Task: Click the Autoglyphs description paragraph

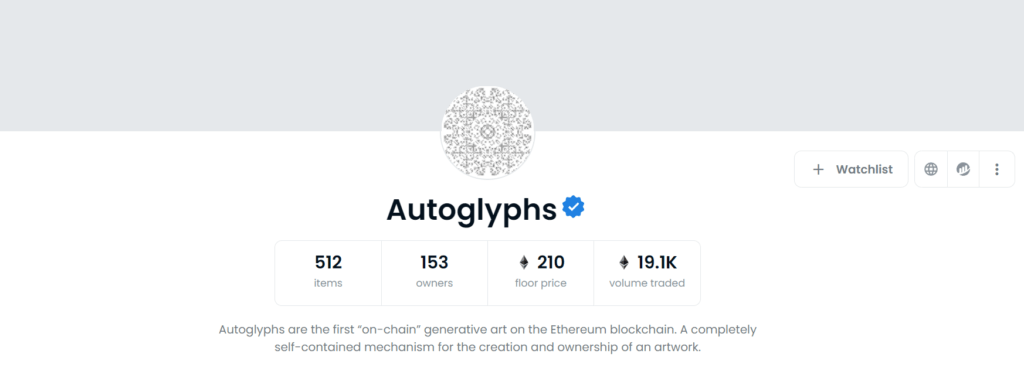Action: (487, 338)
